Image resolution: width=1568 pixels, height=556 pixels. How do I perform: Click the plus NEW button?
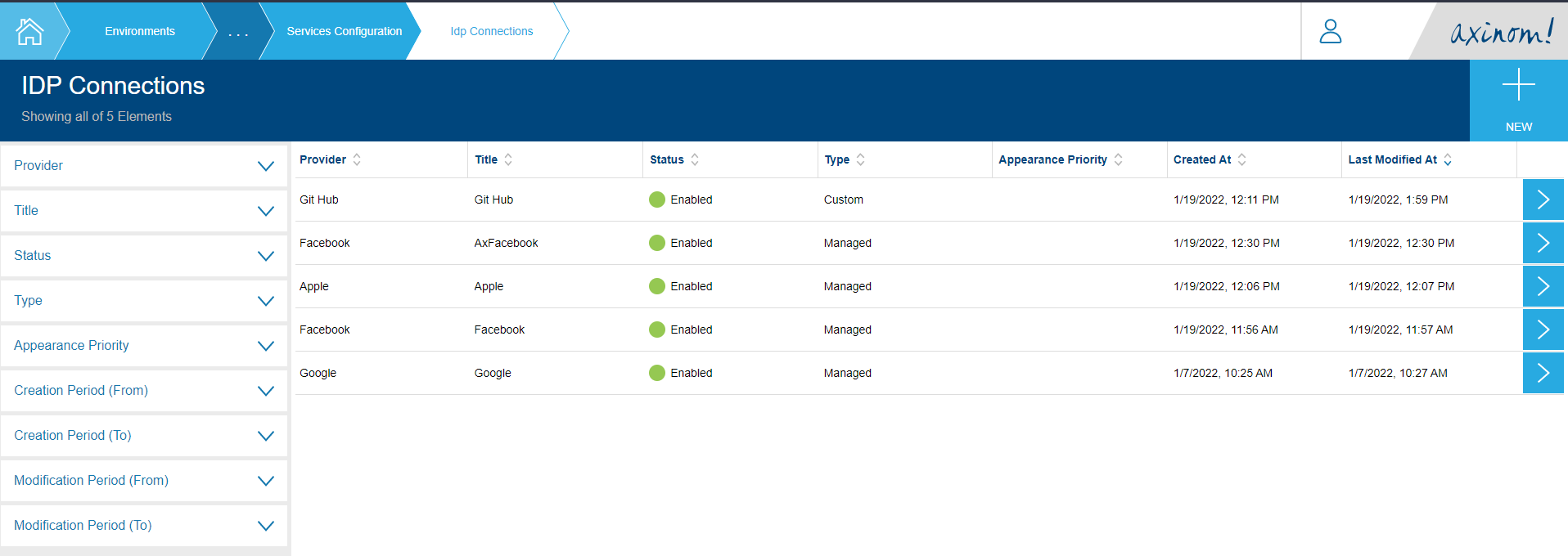click(1518, 101)
